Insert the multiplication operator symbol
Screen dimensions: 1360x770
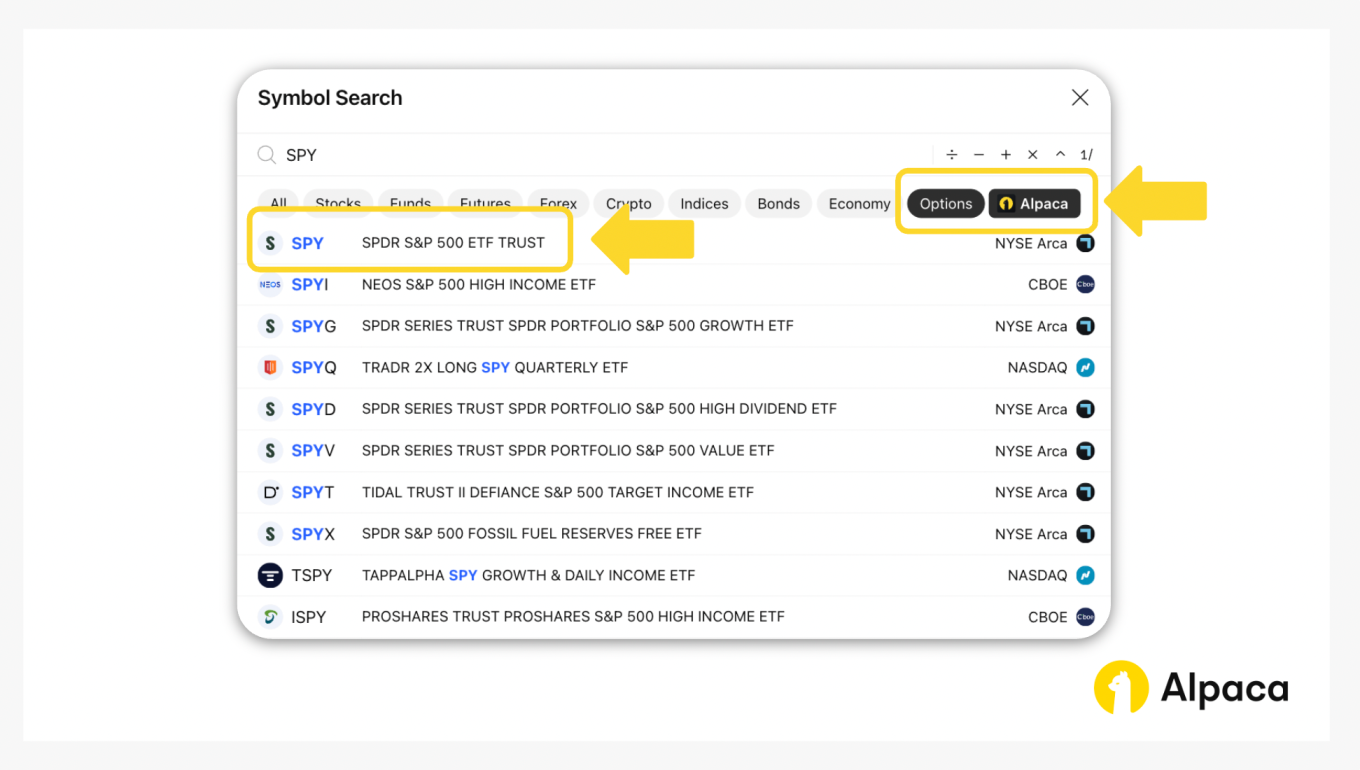pyautogui.click(x=1033, y=155)
